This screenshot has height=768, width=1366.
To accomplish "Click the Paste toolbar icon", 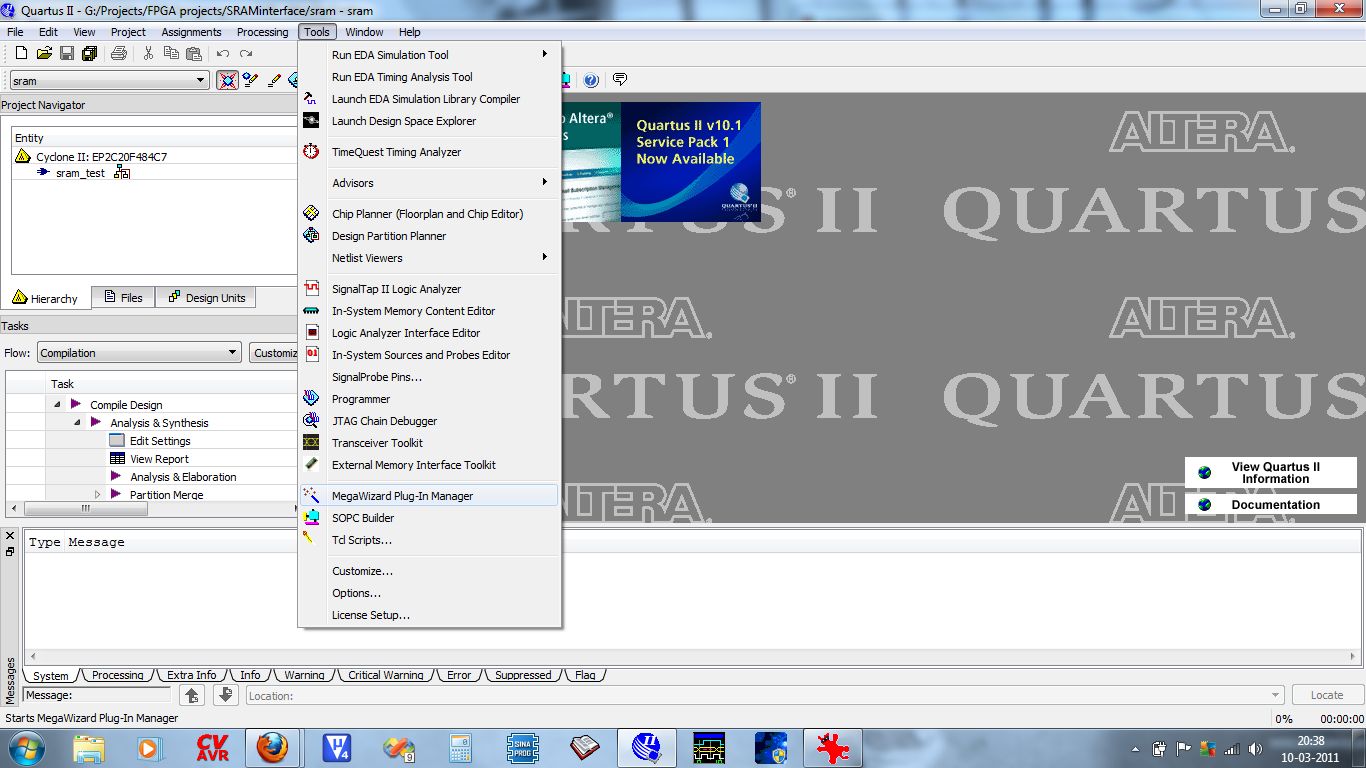I will (193, 53).
